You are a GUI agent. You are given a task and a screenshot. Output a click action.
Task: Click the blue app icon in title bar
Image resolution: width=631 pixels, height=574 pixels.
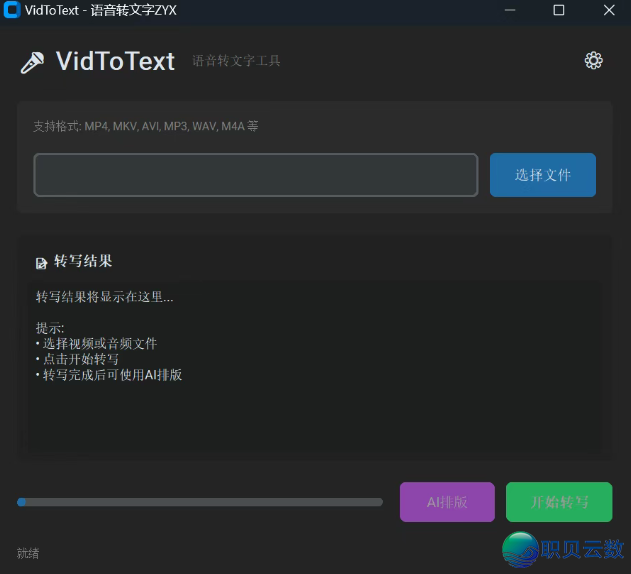tap(12, 10)
